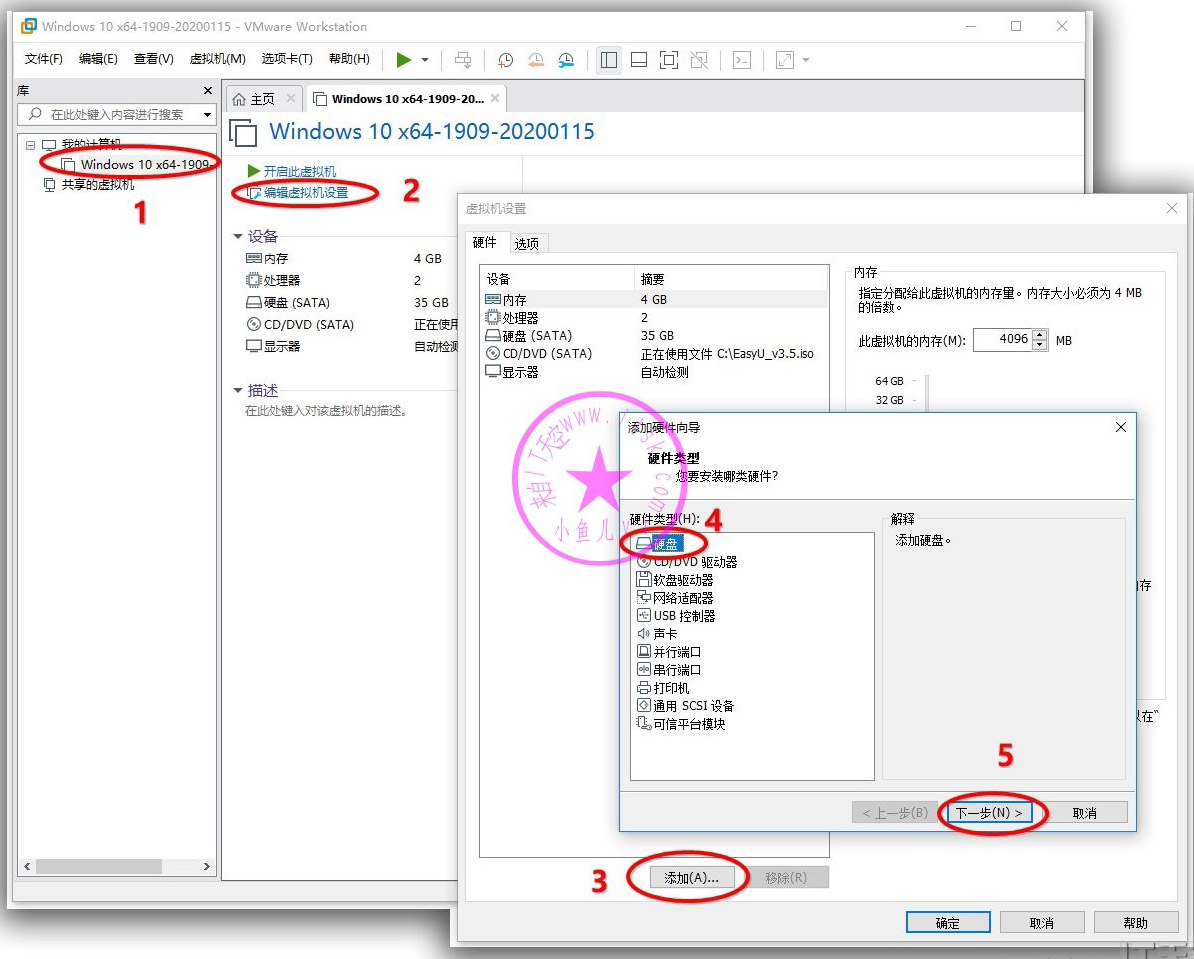Open the snapshot manager toolbar icon
1194x959 pixels.
567,59
